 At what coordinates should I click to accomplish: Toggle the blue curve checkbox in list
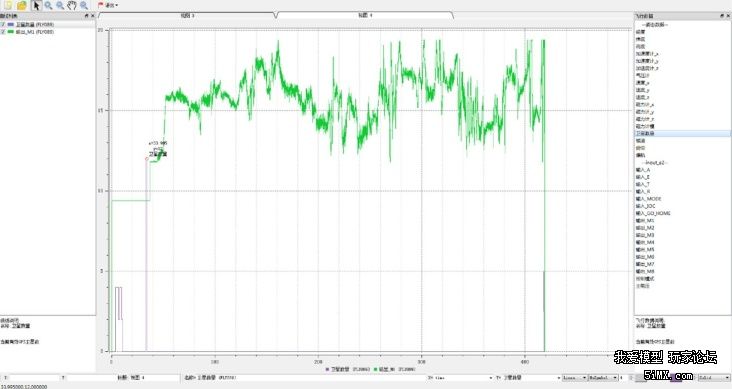(x=3, y=24)
